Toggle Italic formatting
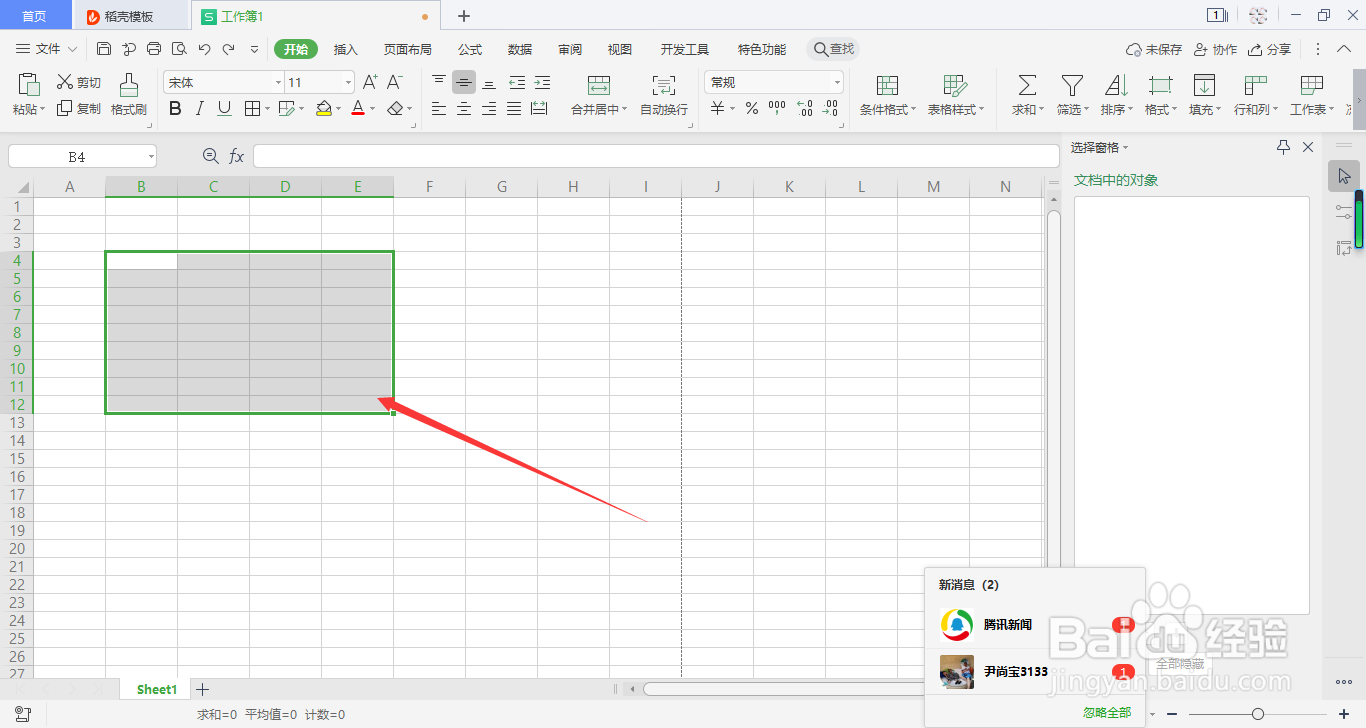The image size is (1366, 728). pos(200,108)
